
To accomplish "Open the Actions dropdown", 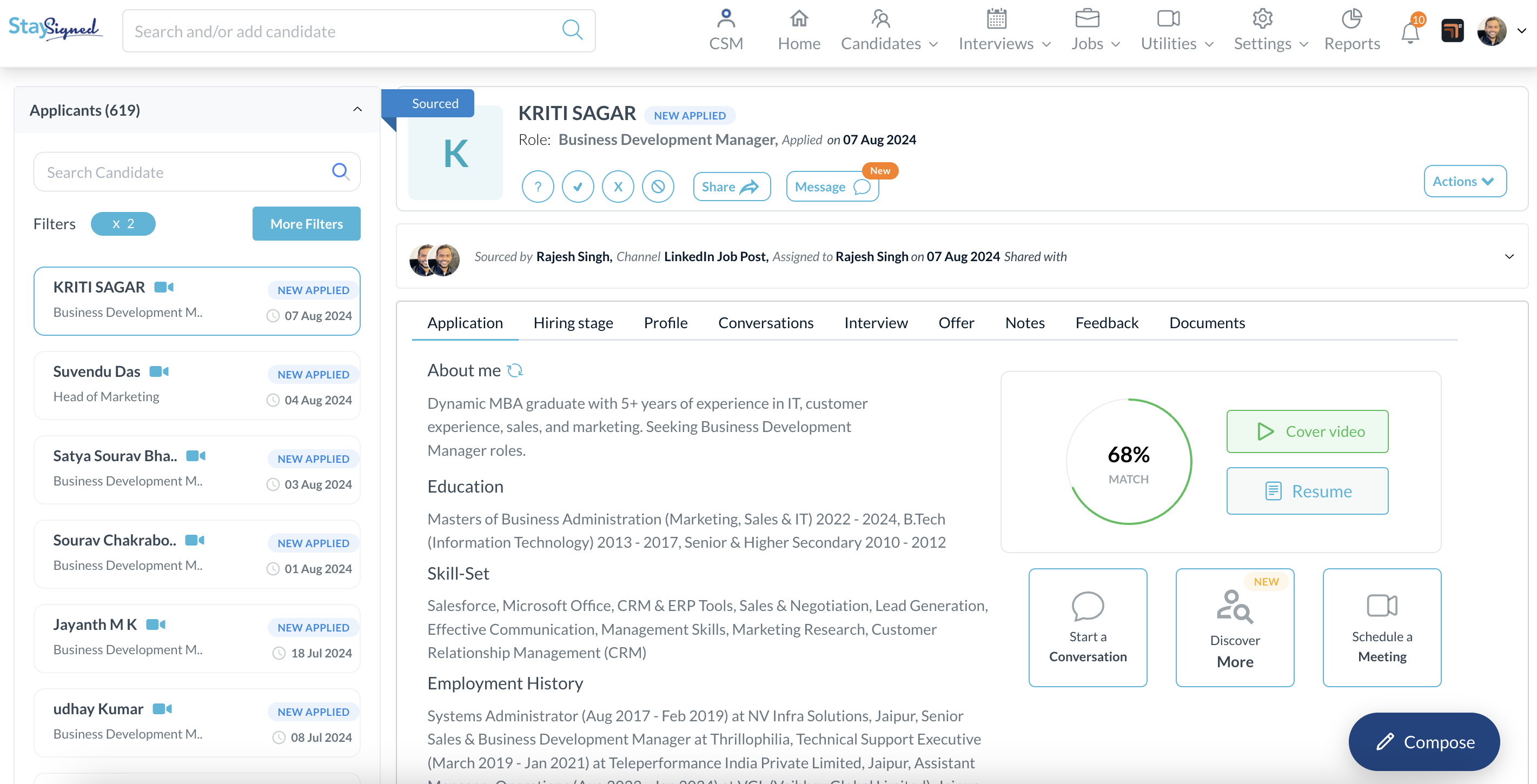I will (1464, 181).
